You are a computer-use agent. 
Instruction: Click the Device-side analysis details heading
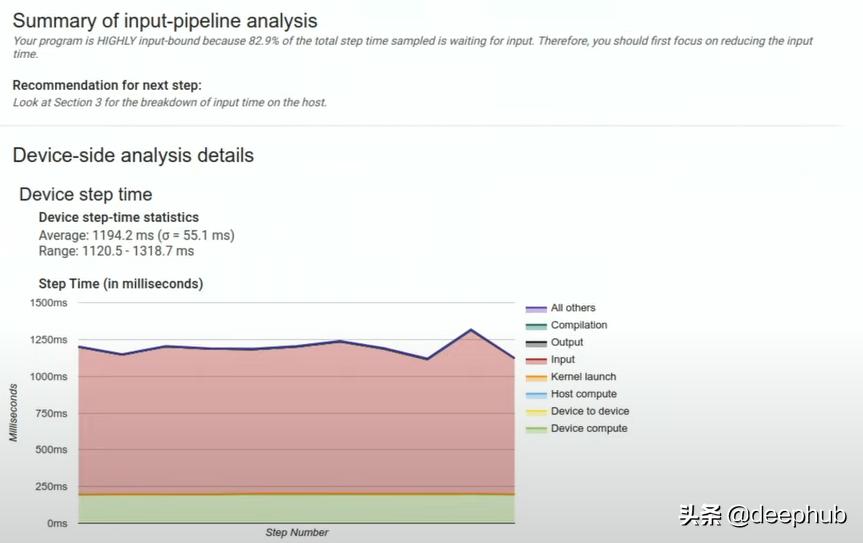pos(133,155)
